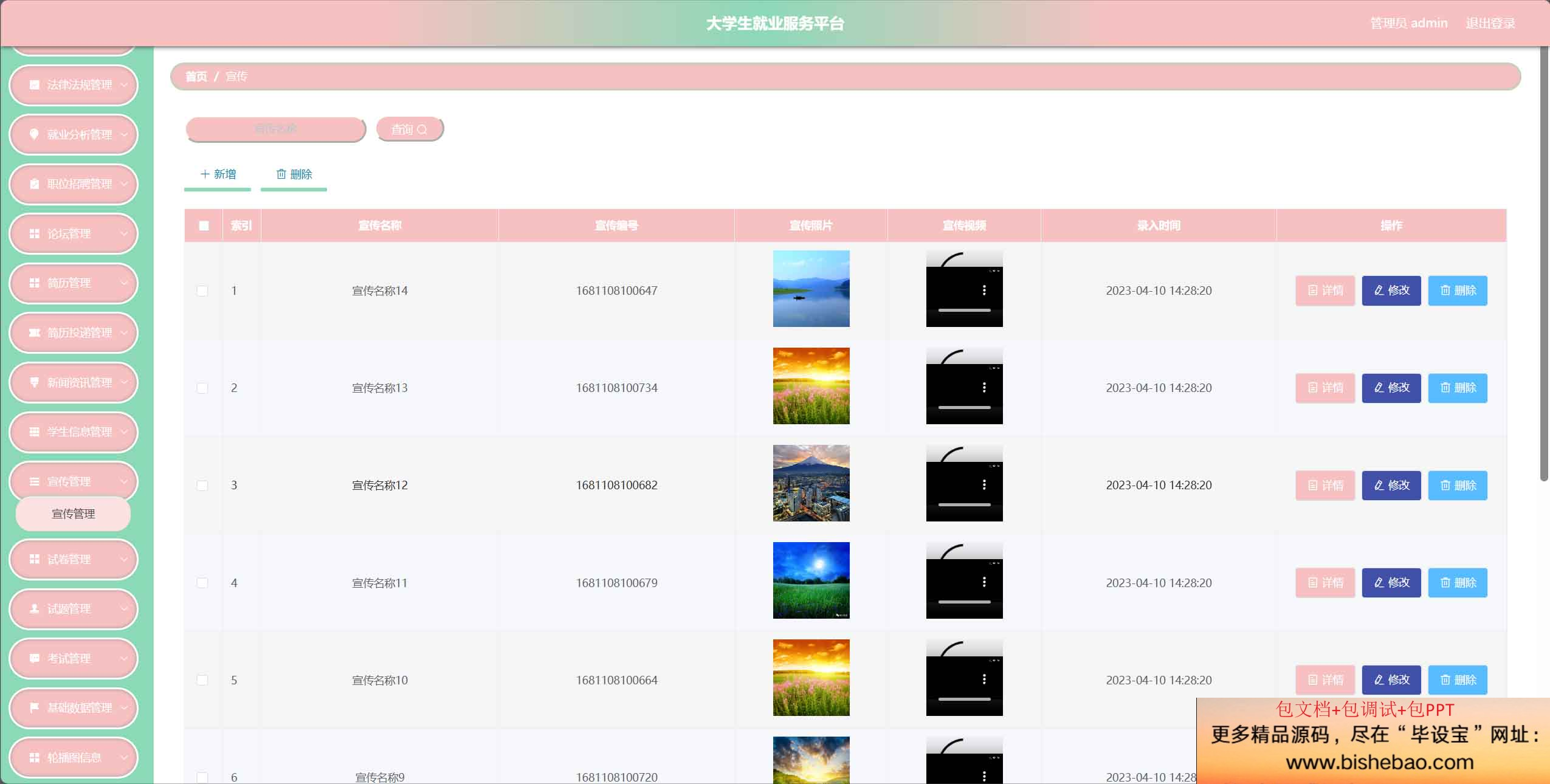Click the 宣传管理 list icon
This screenshot has height=784, width=1550.
point(35,482)
